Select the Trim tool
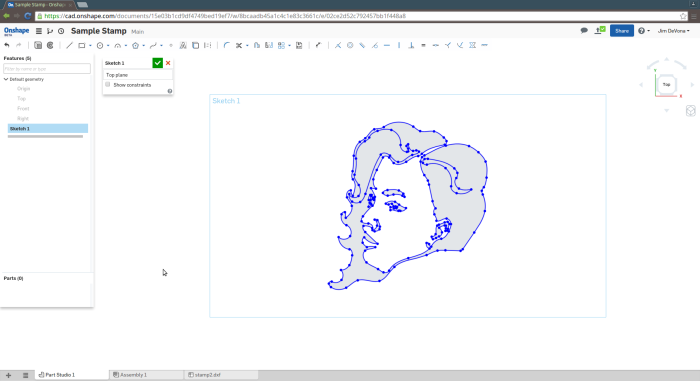This screenshot has height=381, width=700. (x=239, y=45)
